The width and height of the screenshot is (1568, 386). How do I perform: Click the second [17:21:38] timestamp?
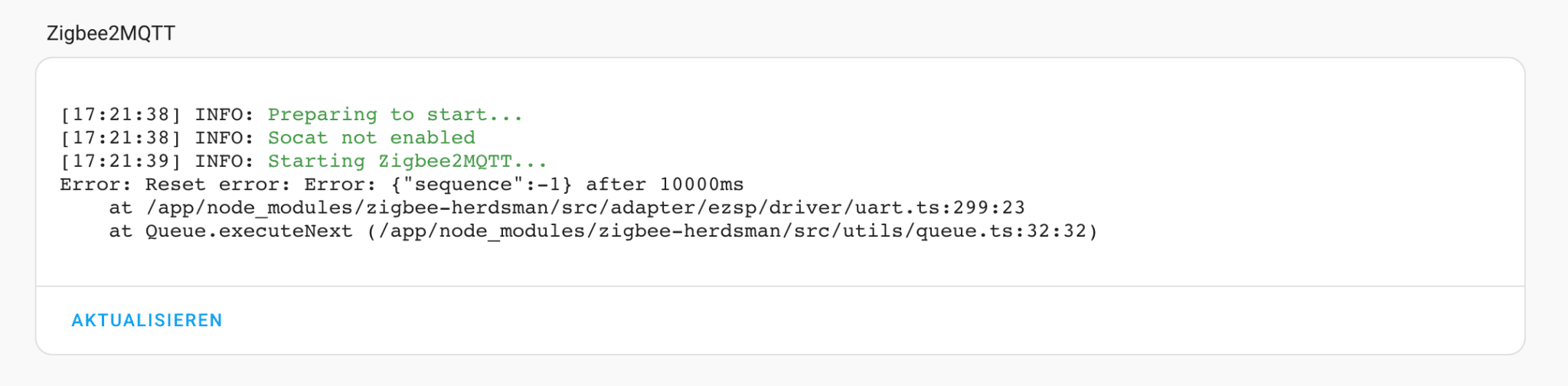click(x=121, y=138)
